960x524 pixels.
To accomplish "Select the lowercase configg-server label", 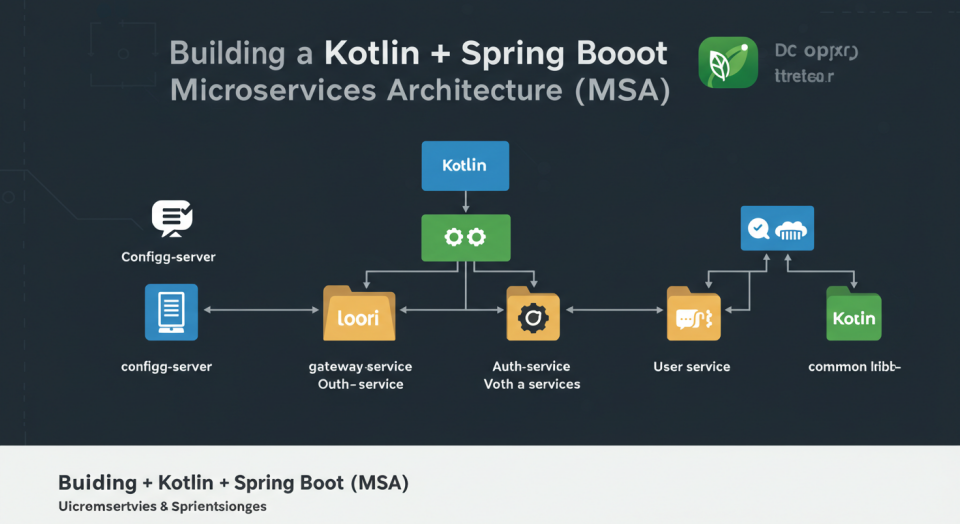I will (167, 367).
